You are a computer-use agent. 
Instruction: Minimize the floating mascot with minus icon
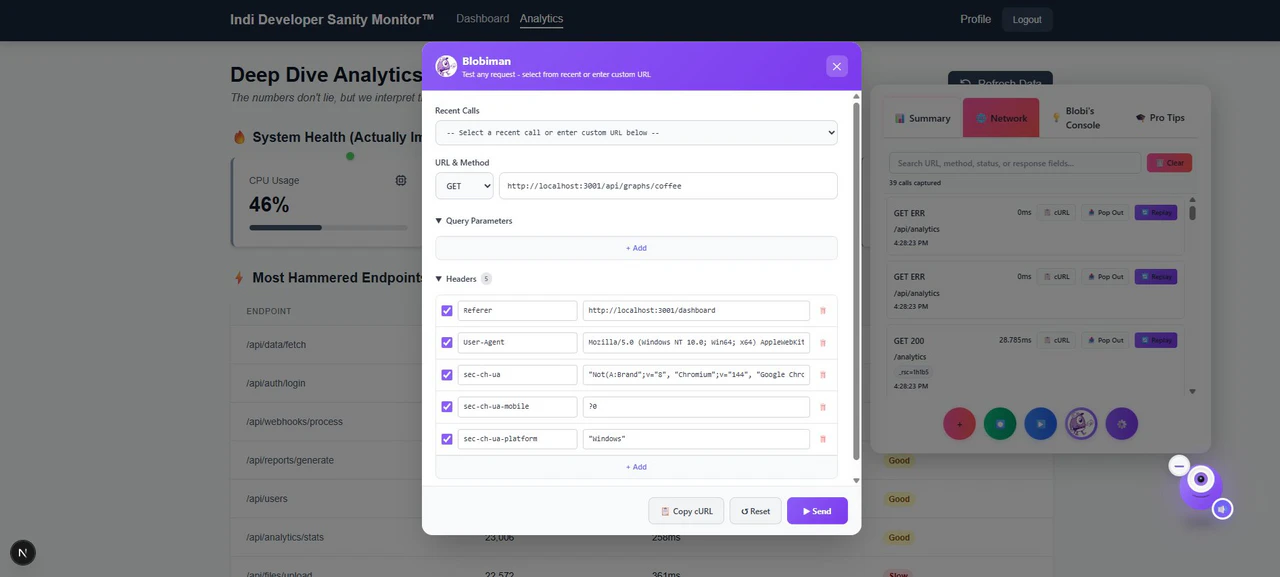1179,466
